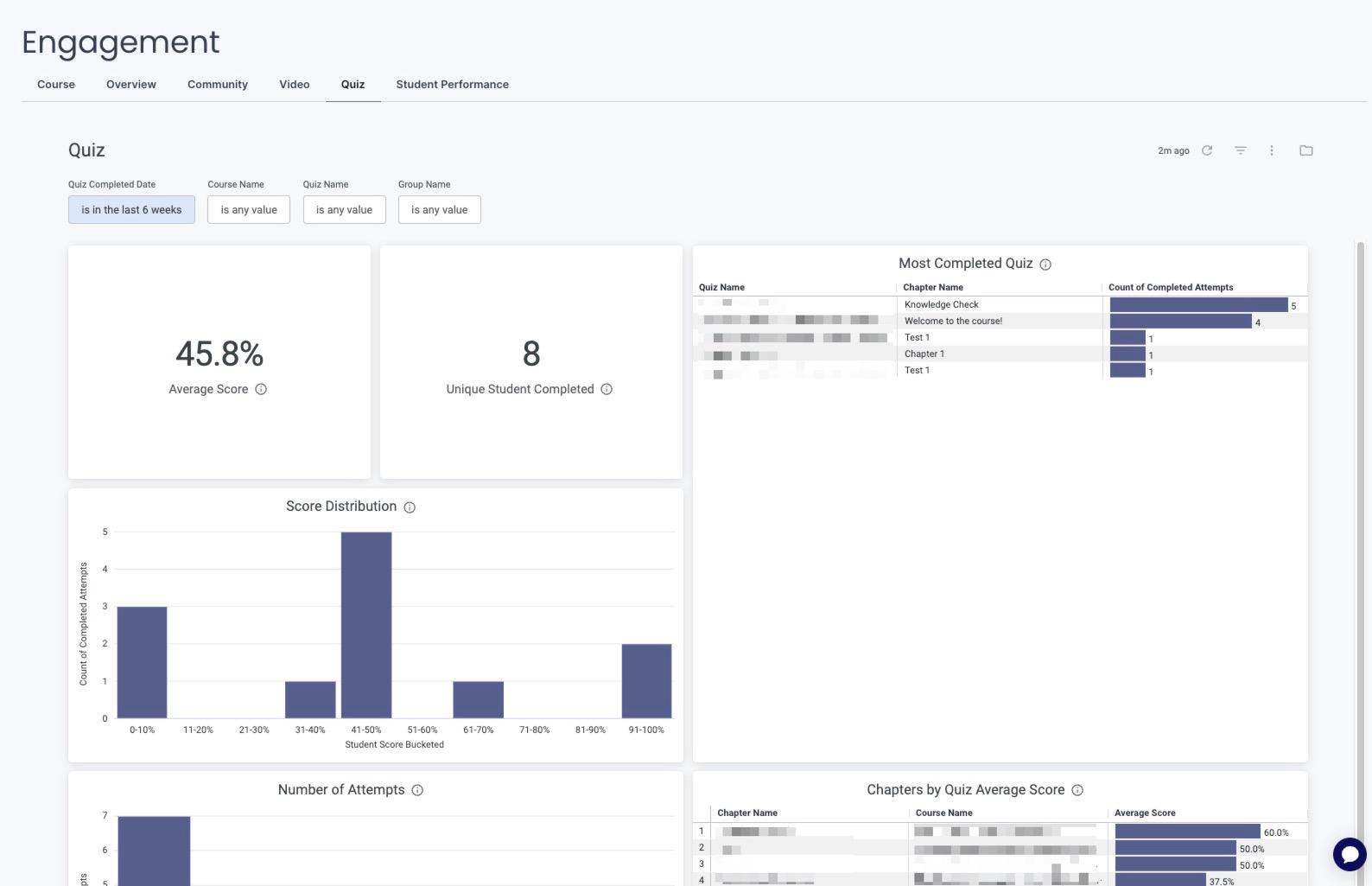Click the tallest Number of Attempts bar
Screen dimensions: 1372x886
point(154,851)
